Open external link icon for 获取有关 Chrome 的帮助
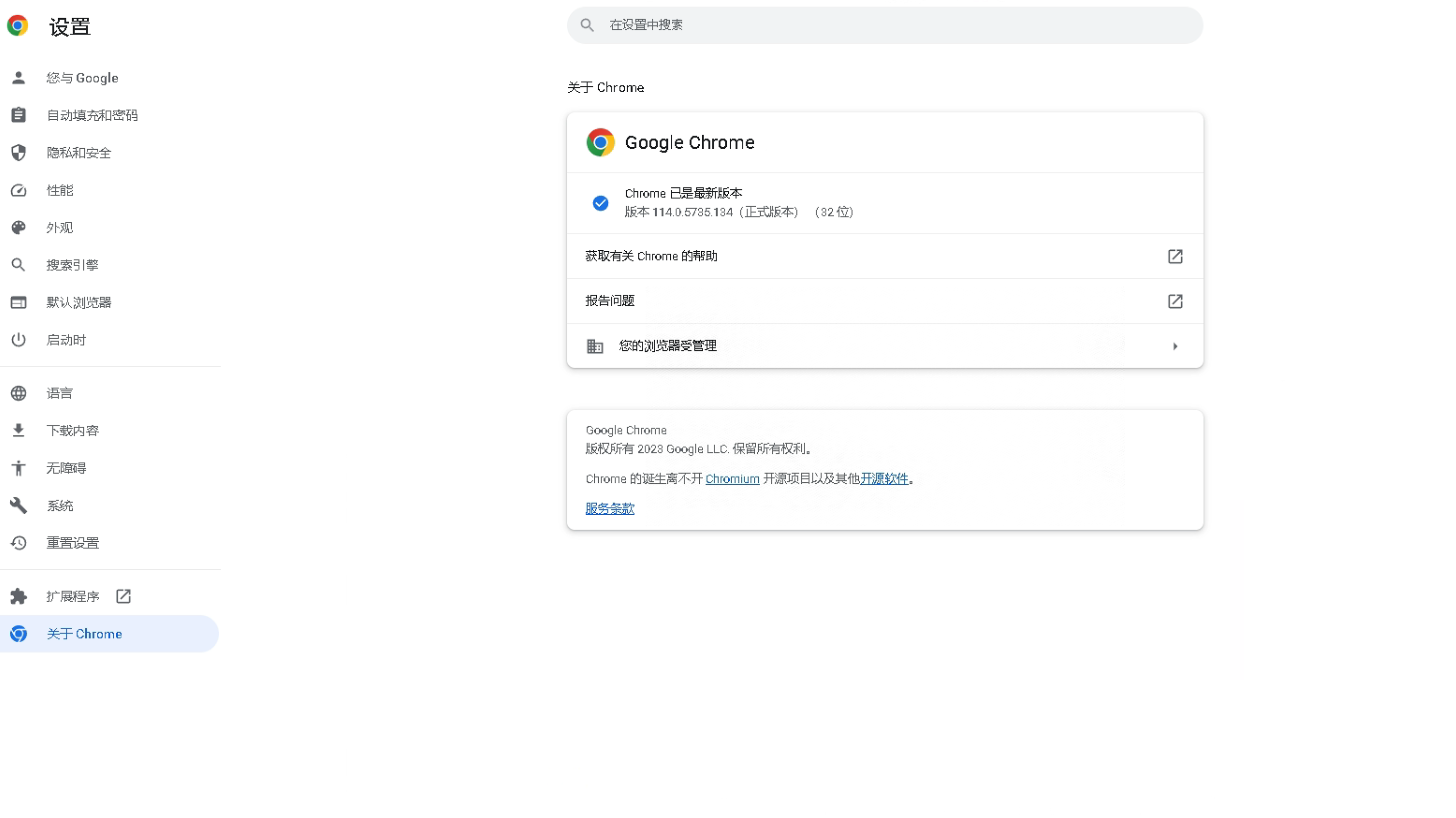This screenshot has width=1456, height=818. (1175, 256)
